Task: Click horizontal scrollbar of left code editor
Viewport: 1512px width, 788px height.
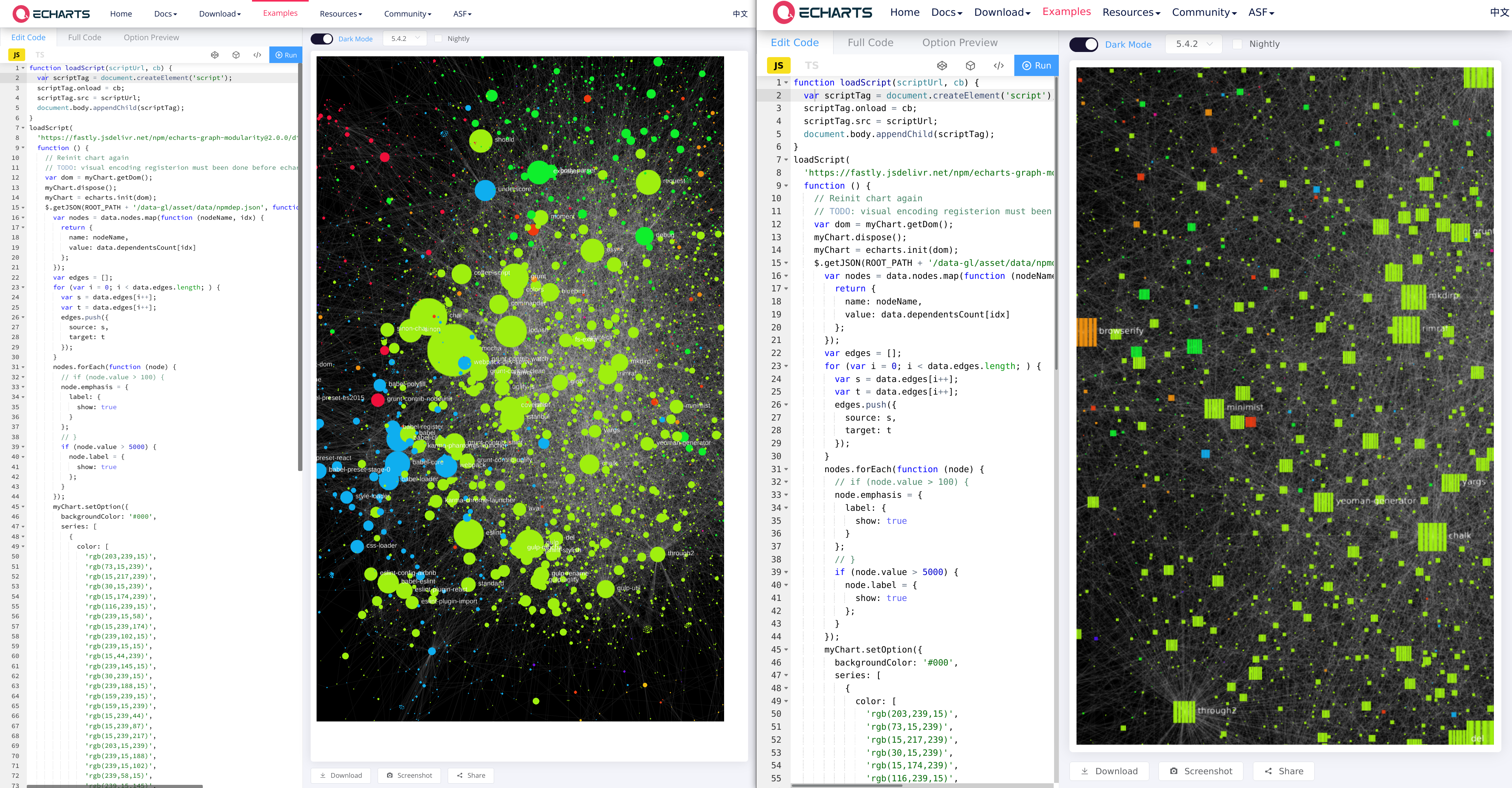Action: 115,786
